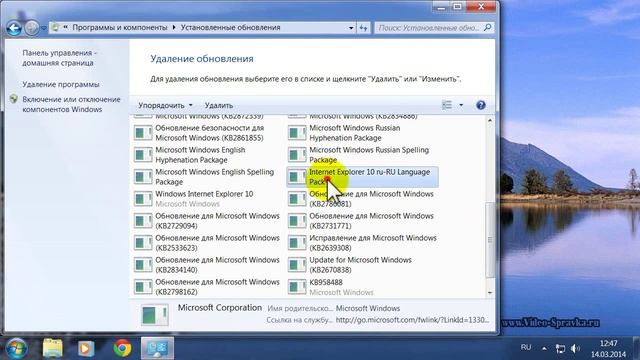This screenshot has width=640, height=360.
Task: Select the KB2834140 update icon
Action: point(143,265)
